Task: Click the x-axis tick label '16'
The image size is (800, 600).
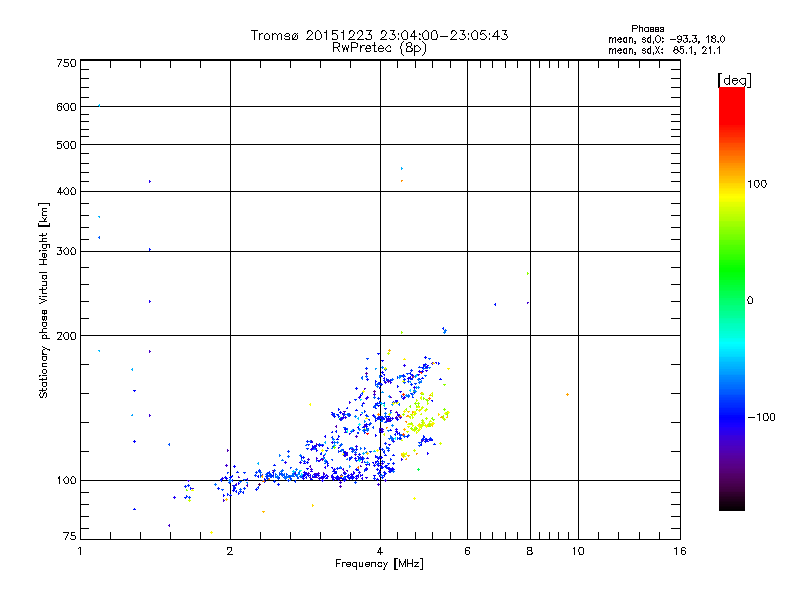Action: 680,551
